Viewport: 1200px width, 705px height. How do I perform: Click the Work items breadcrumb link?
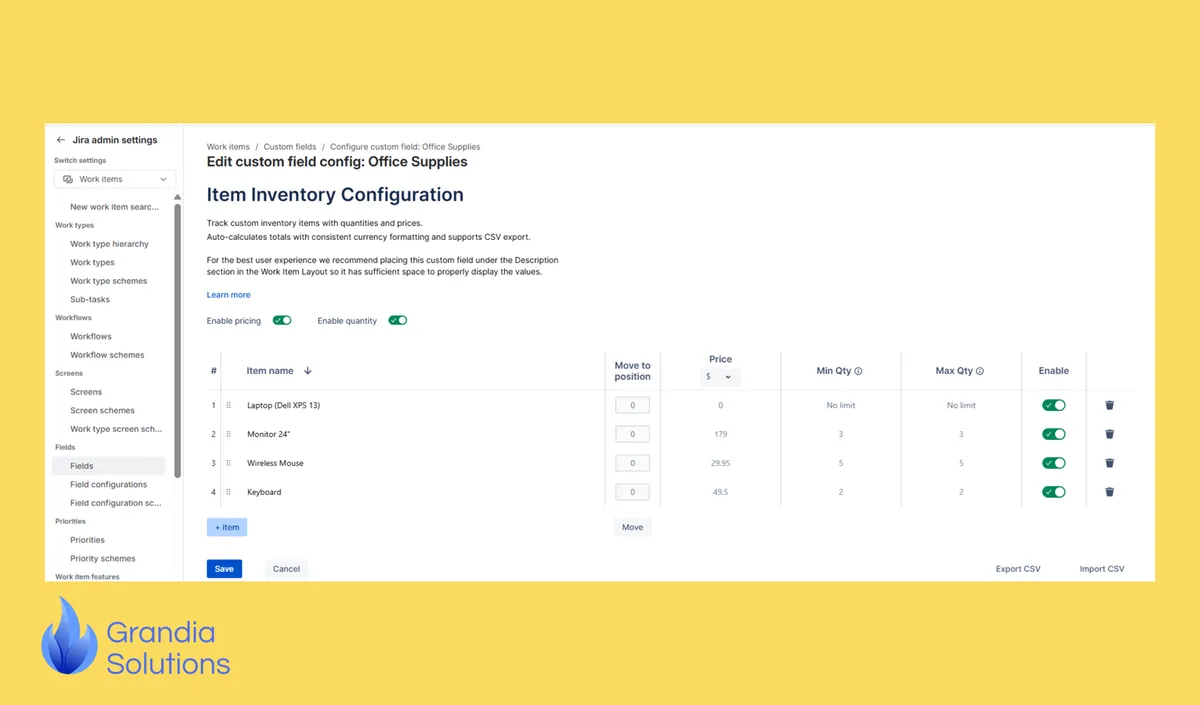(x=228, y=147)
